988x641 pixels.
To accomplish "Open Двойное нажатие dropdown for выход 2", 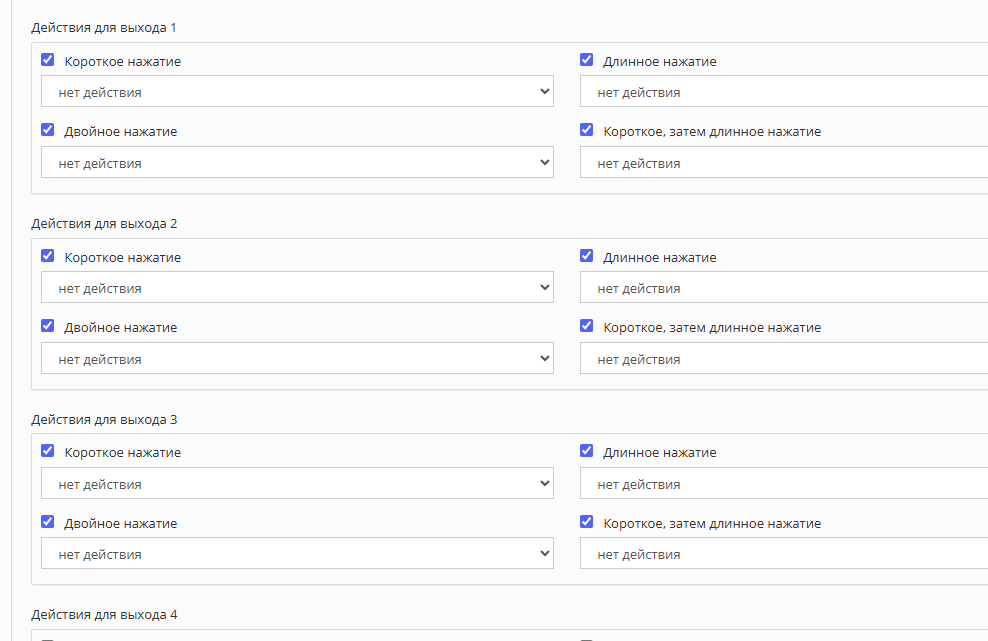I will pyautogui.click(x=297, y=358).
